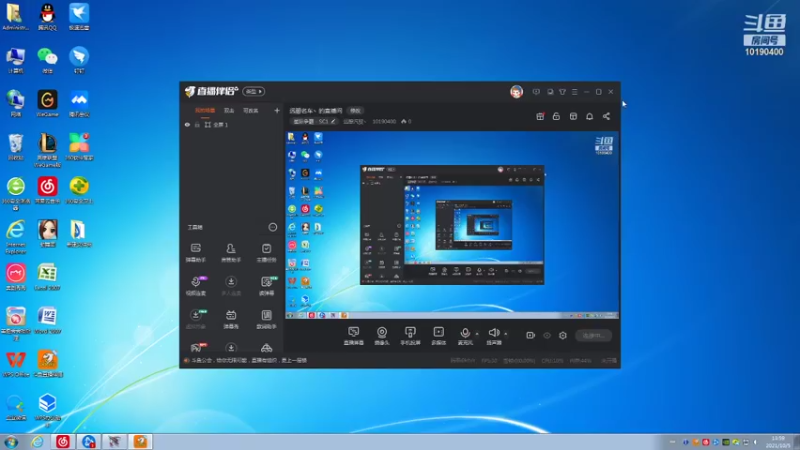
Task: Toggle preview visibility eye beside the settings gear
Action: [x=547, y=335]
